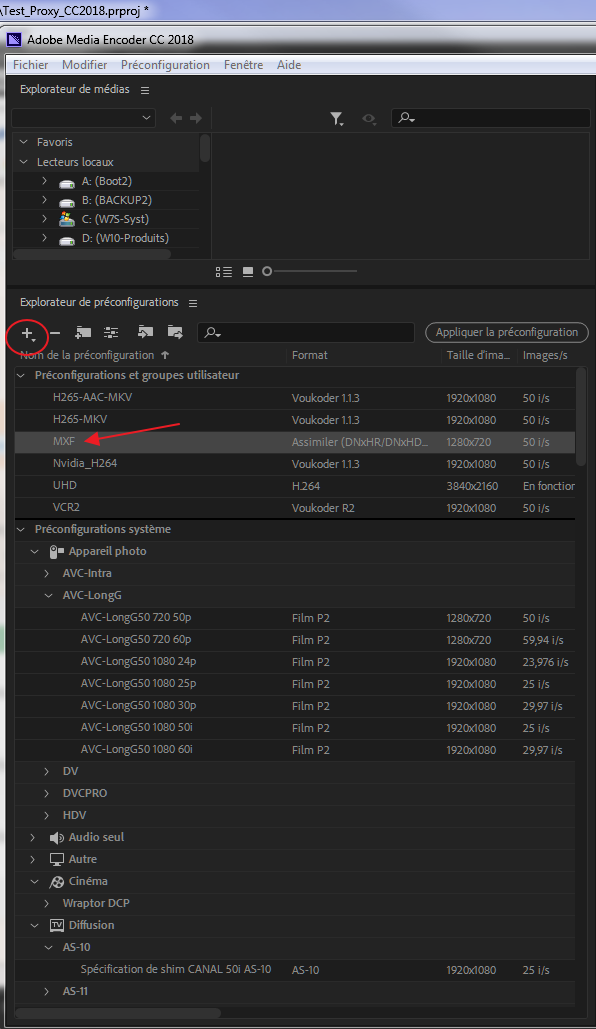The image size is (596, 1029).
Task: Sort by the Taille d'image column header
Action: pyautogui.click(x=479, y=355)
